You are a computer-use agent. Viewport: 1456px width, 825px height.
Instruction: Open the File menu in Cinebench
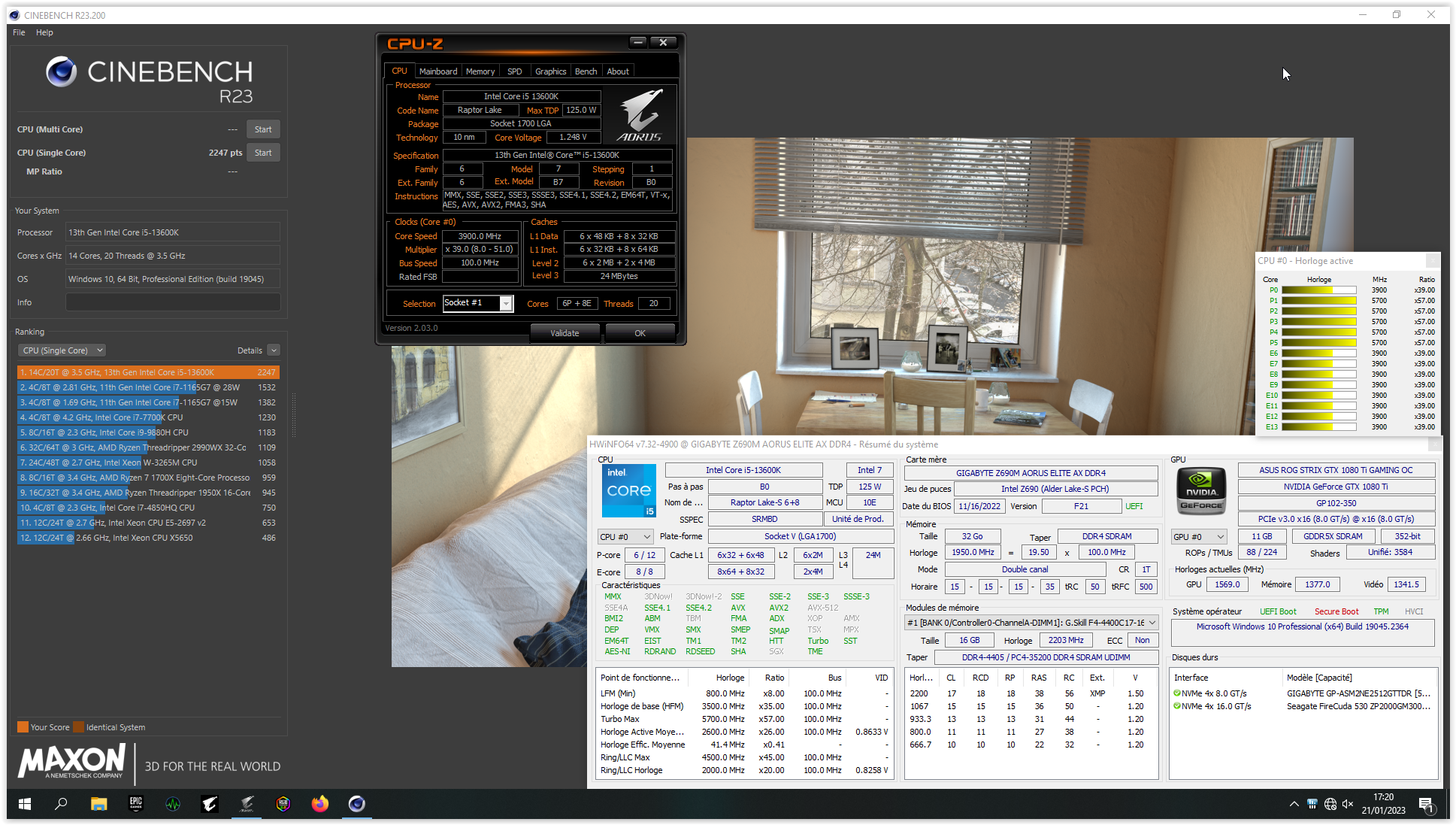point(19,32)
